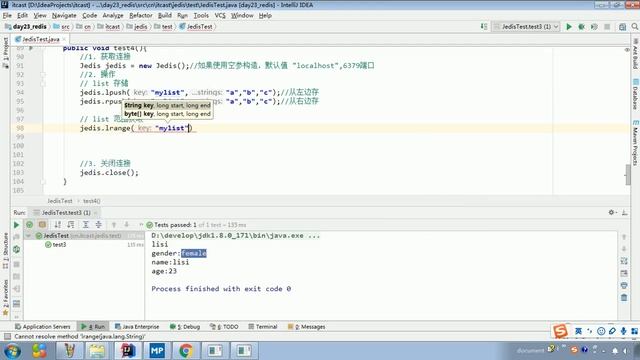This screenshot has height=360, width=640.
Task: Rerun tests with Run panel green play icon
Action: click(16, 224)
